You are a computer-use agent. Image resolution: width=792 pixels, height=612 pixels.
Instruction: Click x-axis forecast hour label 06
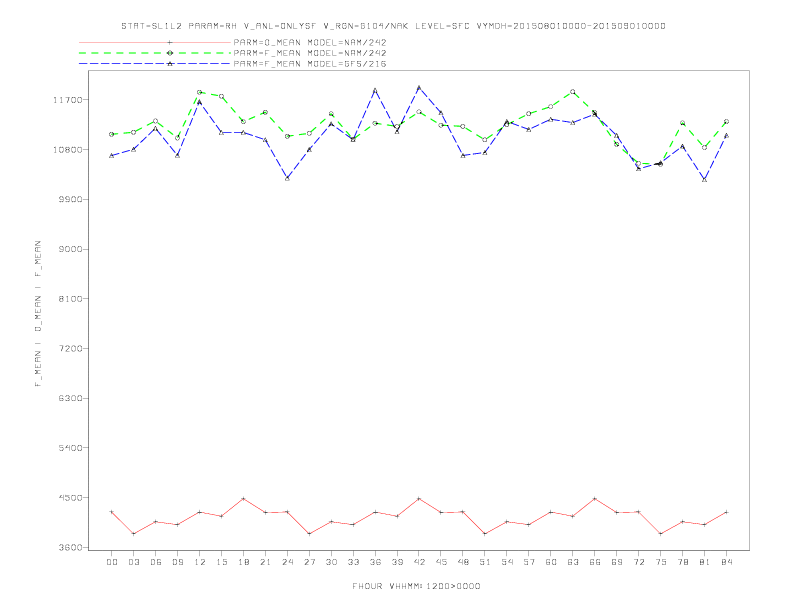click(x=156, y=562)
